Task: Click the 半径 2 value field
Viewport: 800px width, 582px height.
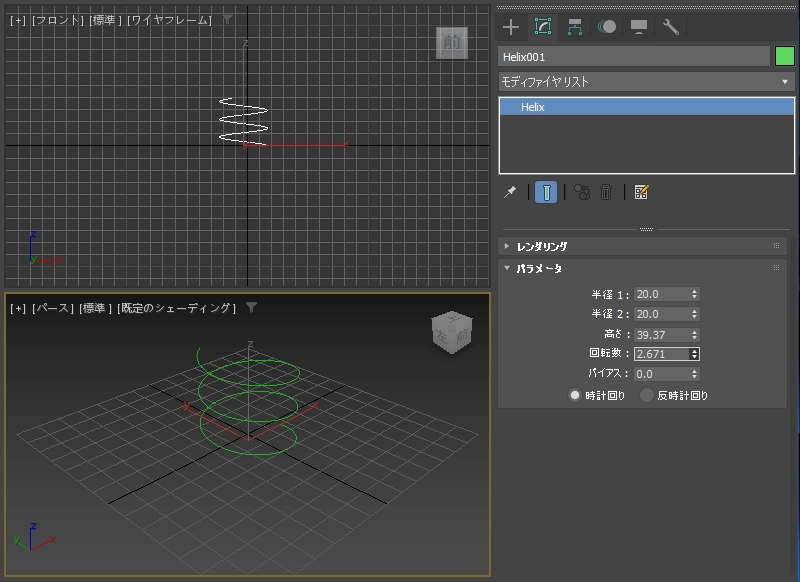Action: [662, 314]
